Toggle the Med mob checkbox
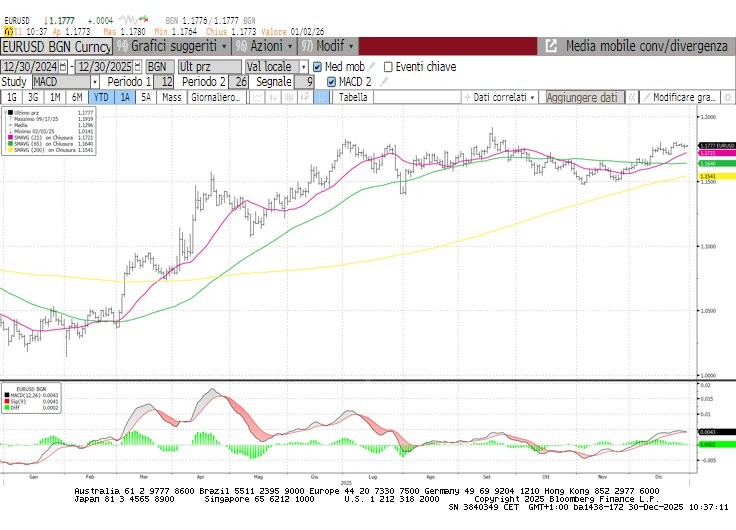 click(317, 67)
